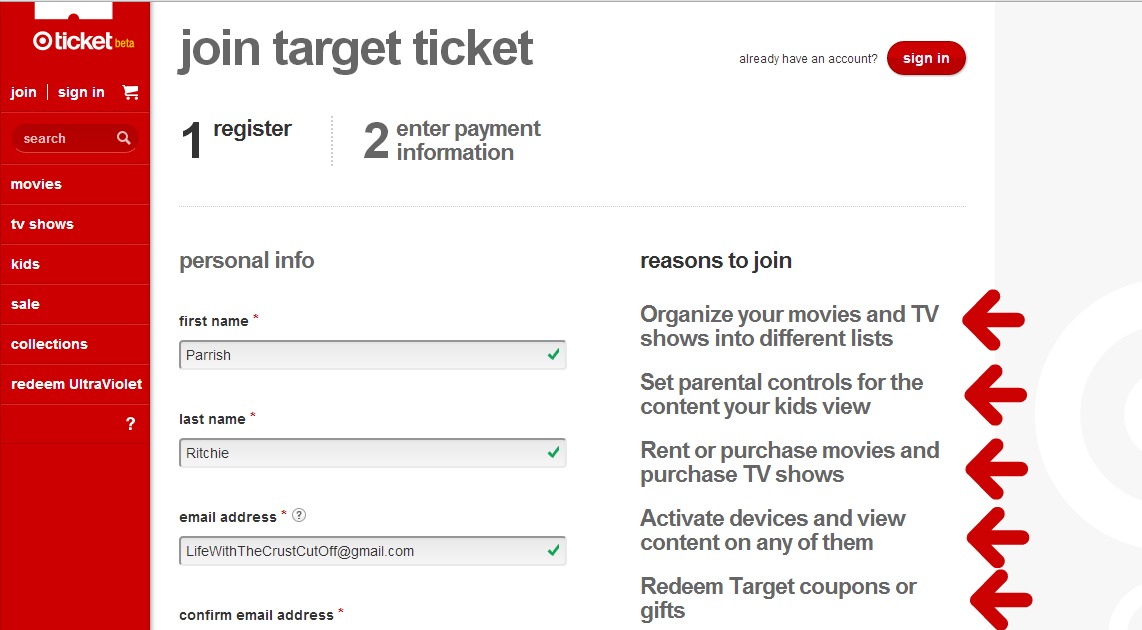Open the movies menu item
Image resolution: width=1142 pixels, height=630 pixels.
point(36,184)
